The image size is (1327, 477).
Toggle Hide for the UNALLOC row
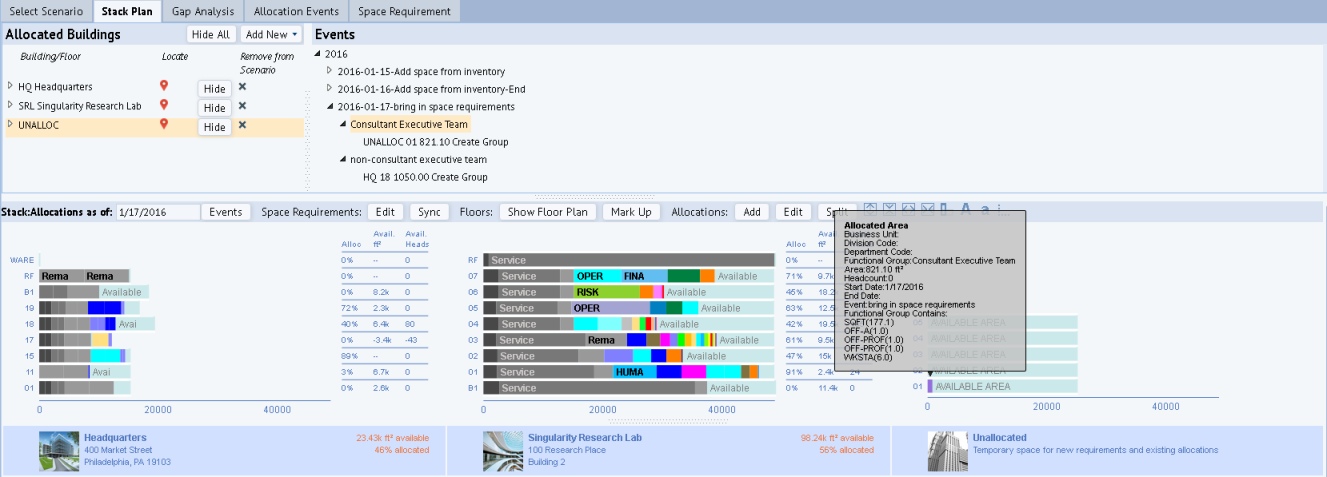coord(214,127)
